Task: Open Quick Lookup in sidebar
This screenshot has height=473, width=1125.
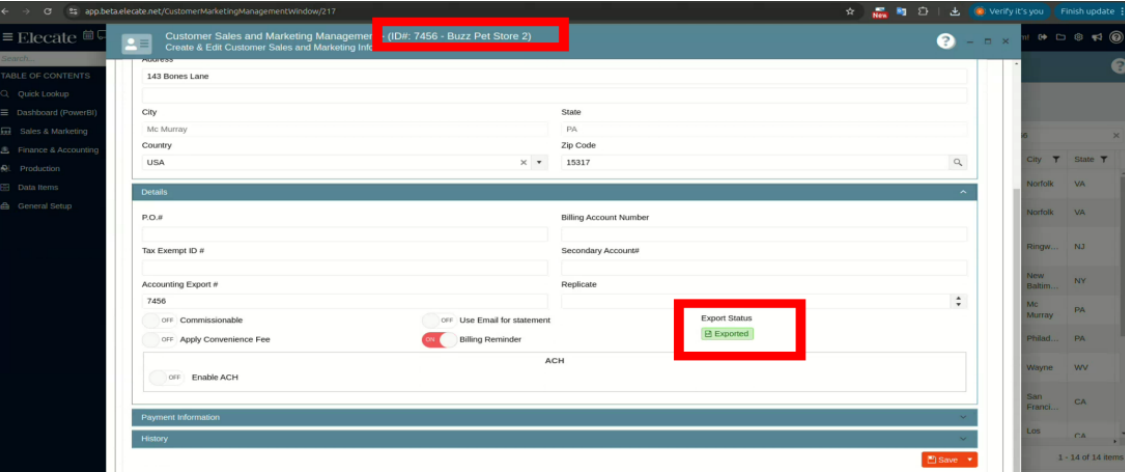Action: pos(43,94)
